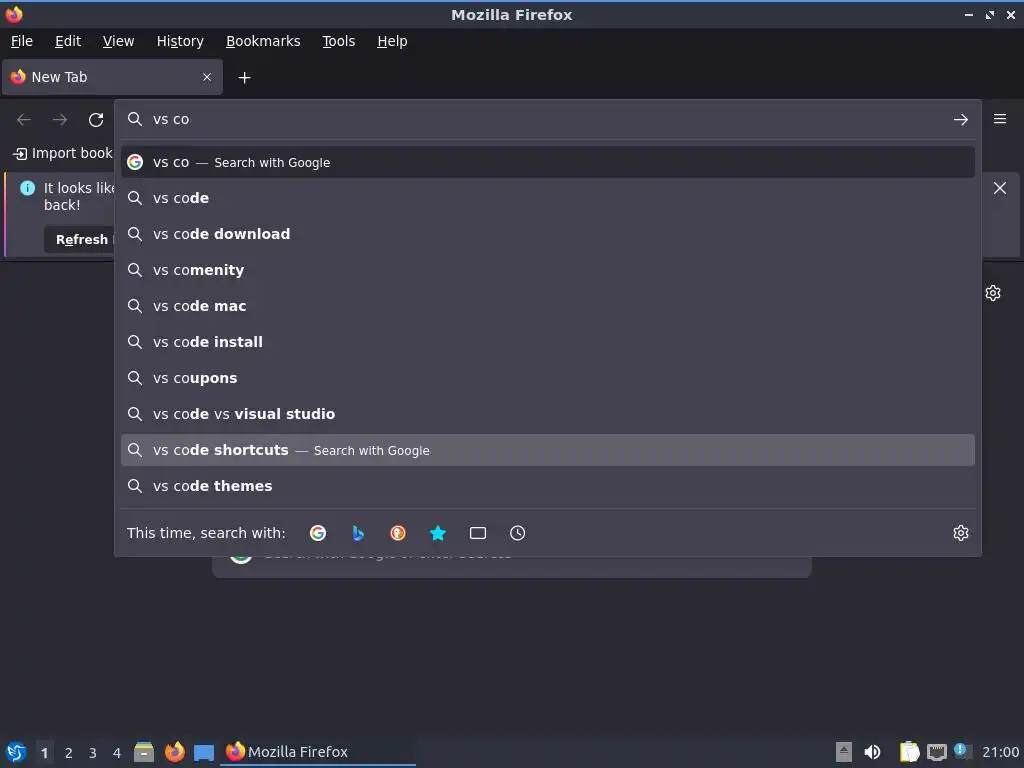Open the Tools menu
Screen dimensions: 1024x768
pos(338,41)
